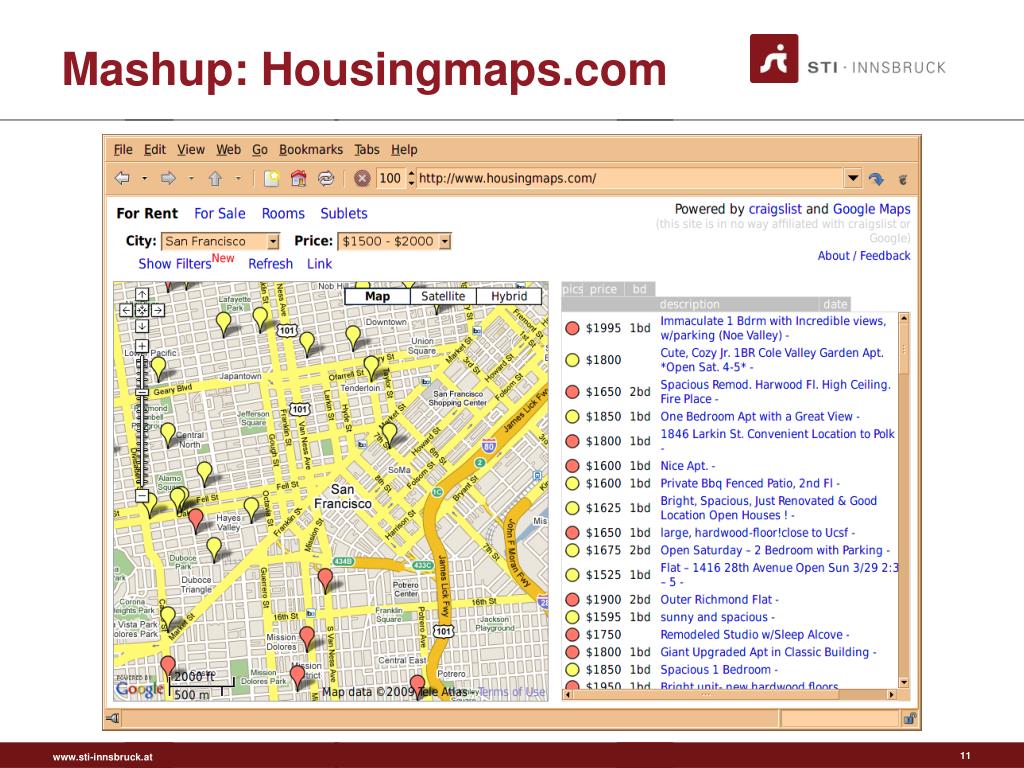Click the Show Filters link
Viewport: 1024px width, 768px height.
point(174,264)
